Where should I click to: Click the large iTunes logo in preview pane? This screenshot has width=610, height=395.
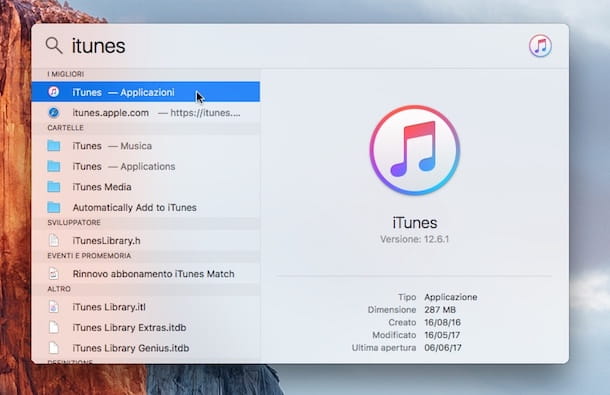tap(415, 150)
